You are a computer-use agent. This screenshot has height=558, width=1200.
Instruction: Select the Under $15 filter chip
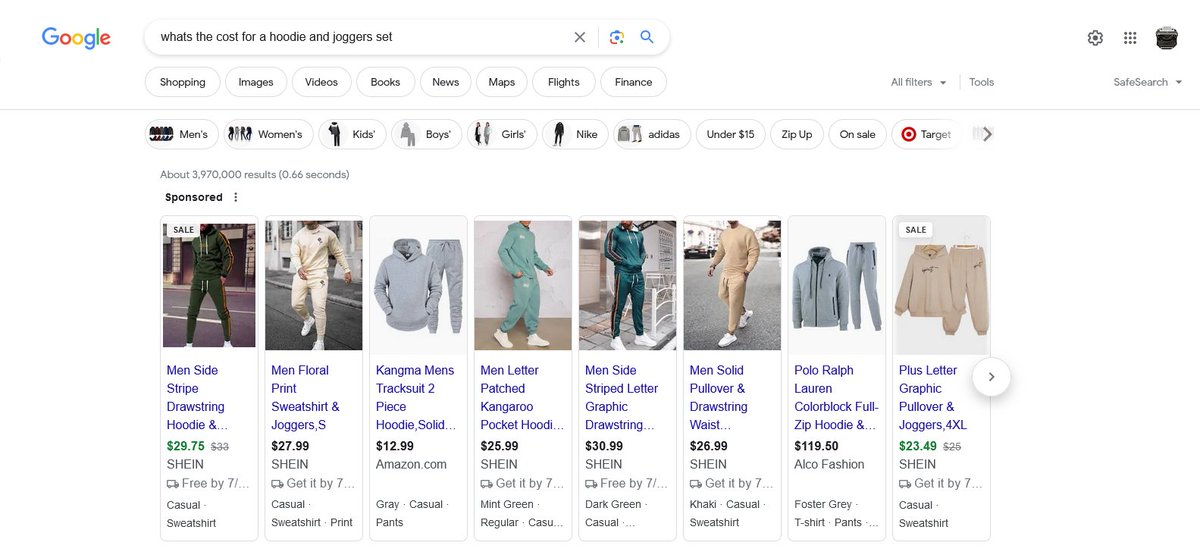tap(730, 134)
